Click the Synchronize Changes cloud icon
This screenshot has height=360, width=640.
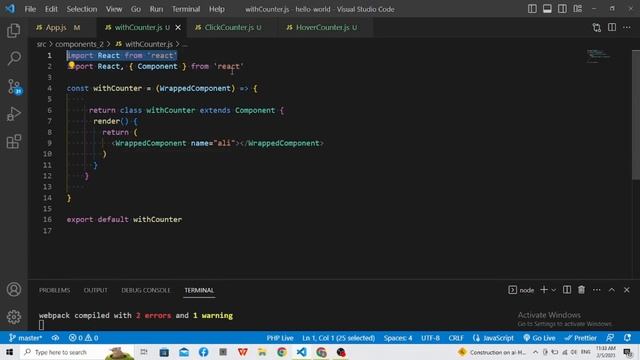pos(55,338)
